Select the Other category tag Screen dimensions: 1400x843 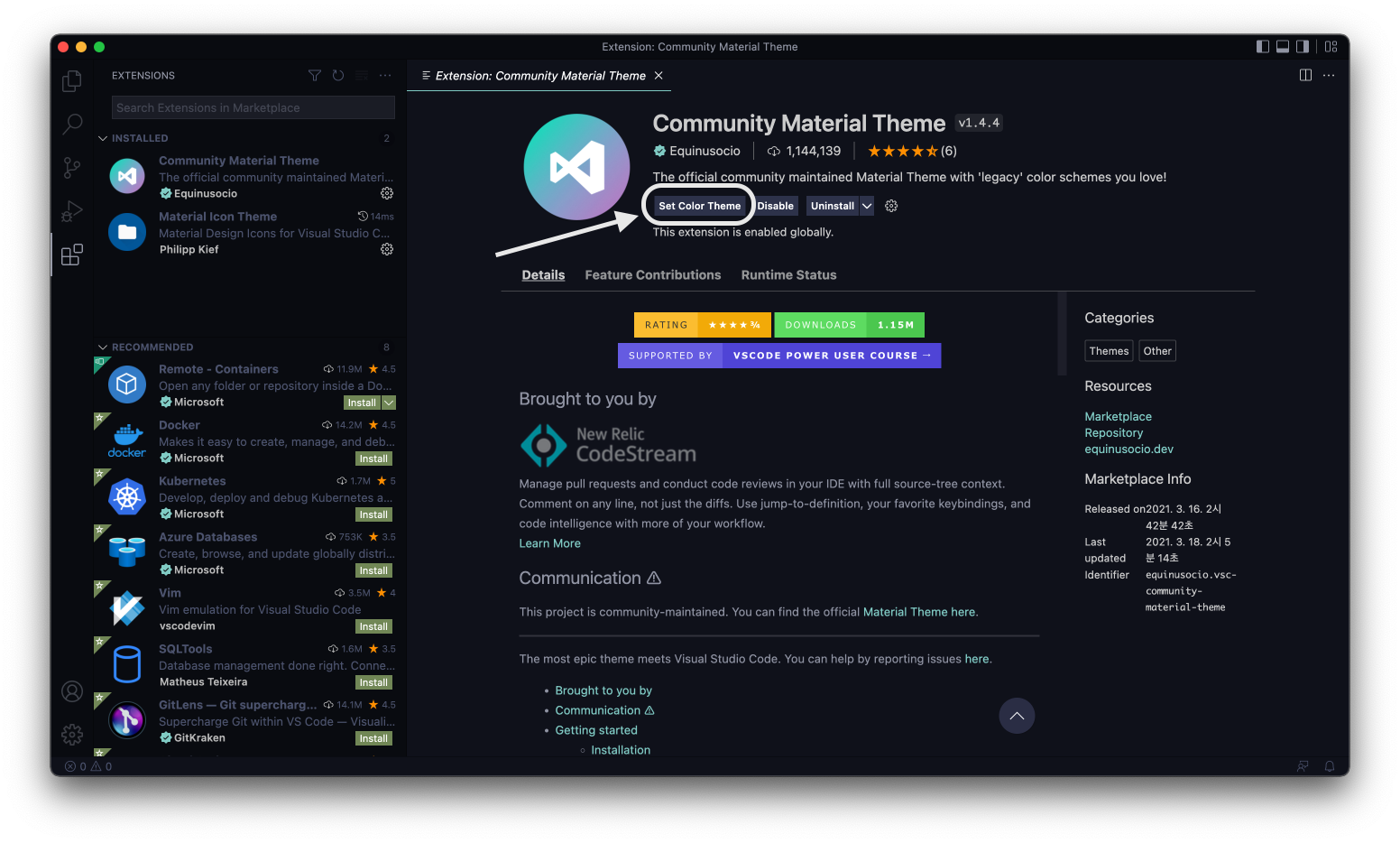pos(1157,351)
